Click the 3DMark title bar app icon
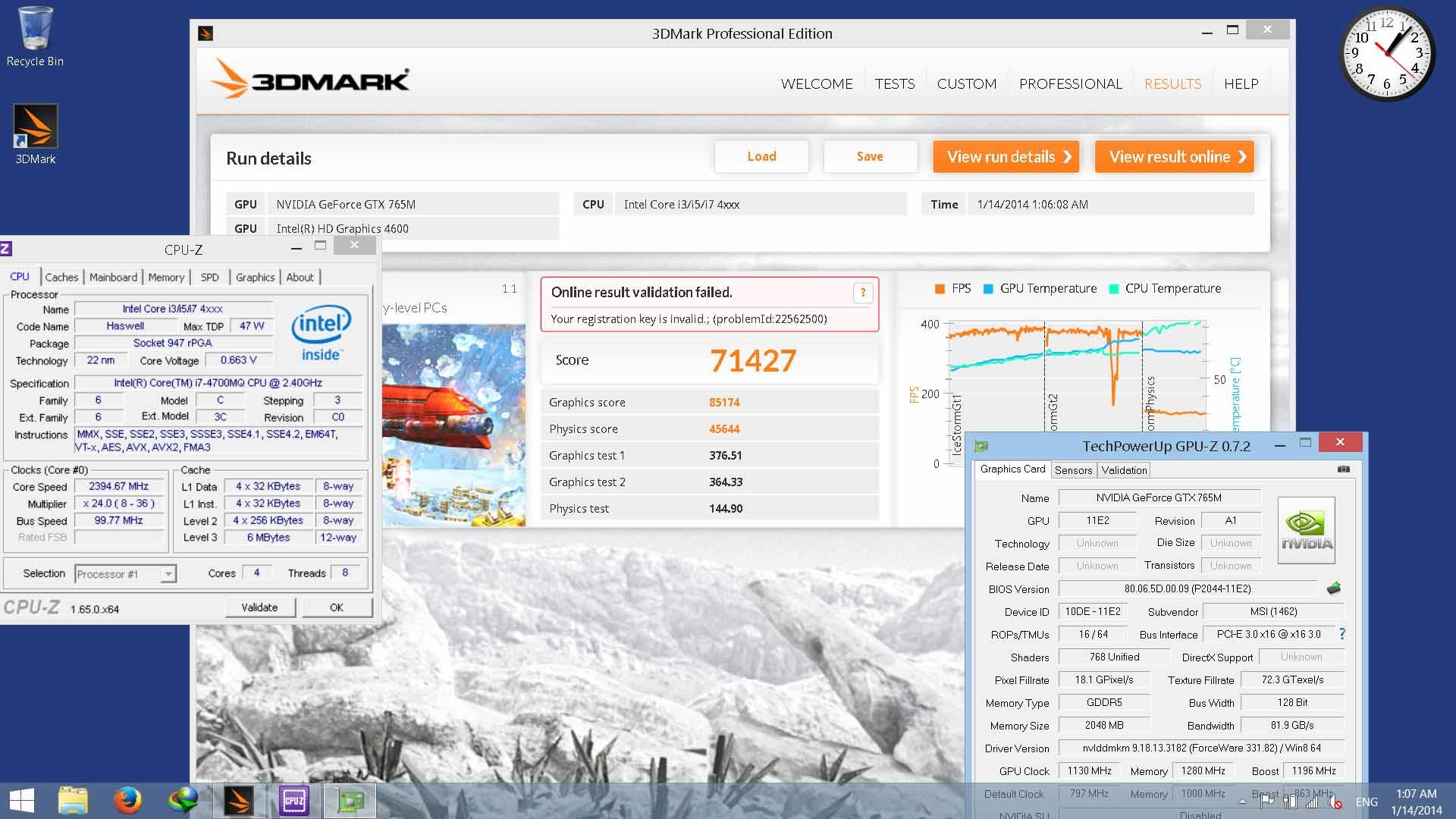Viewport: 1456px width, 819px height. tap(206, 33)
